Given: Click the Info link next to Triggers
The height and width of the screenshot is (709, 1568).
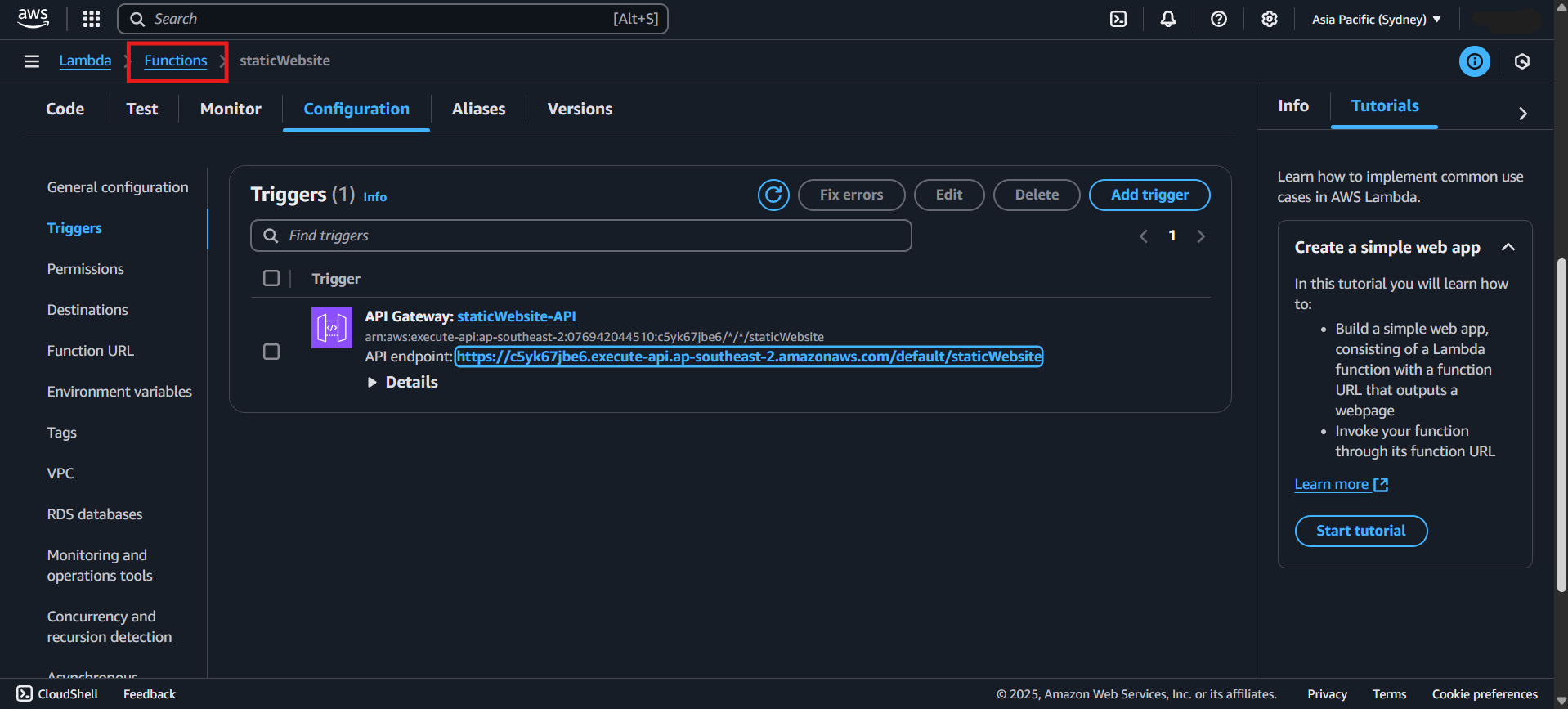Looking at the screenshot, I should [375, 197].
